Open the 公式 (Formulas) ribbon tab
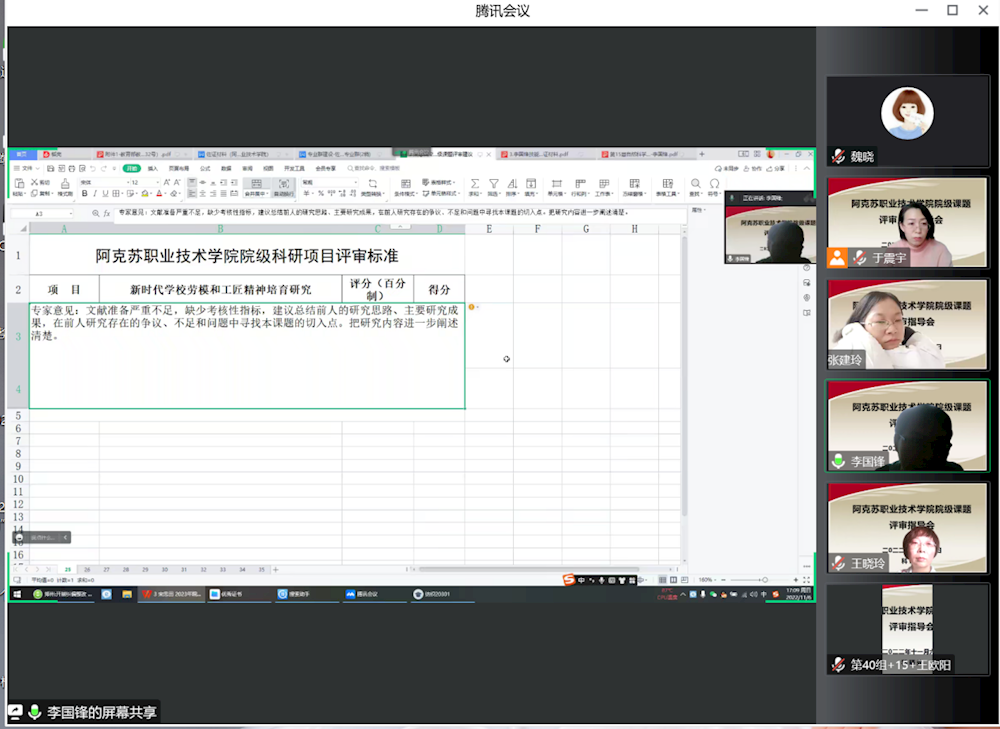Image resolution: width=1000 pixels, height=729 pixels. tap(205, 168)
